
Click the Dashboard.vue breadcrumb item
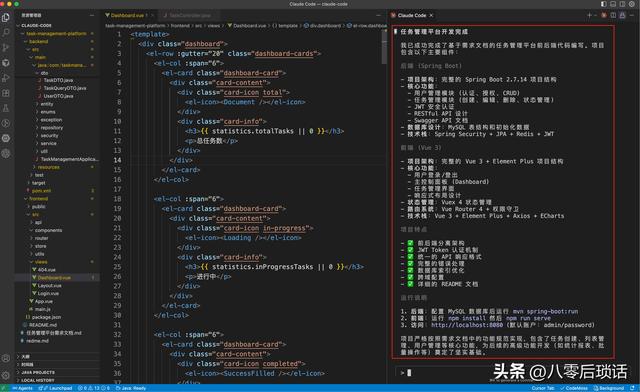247,26
